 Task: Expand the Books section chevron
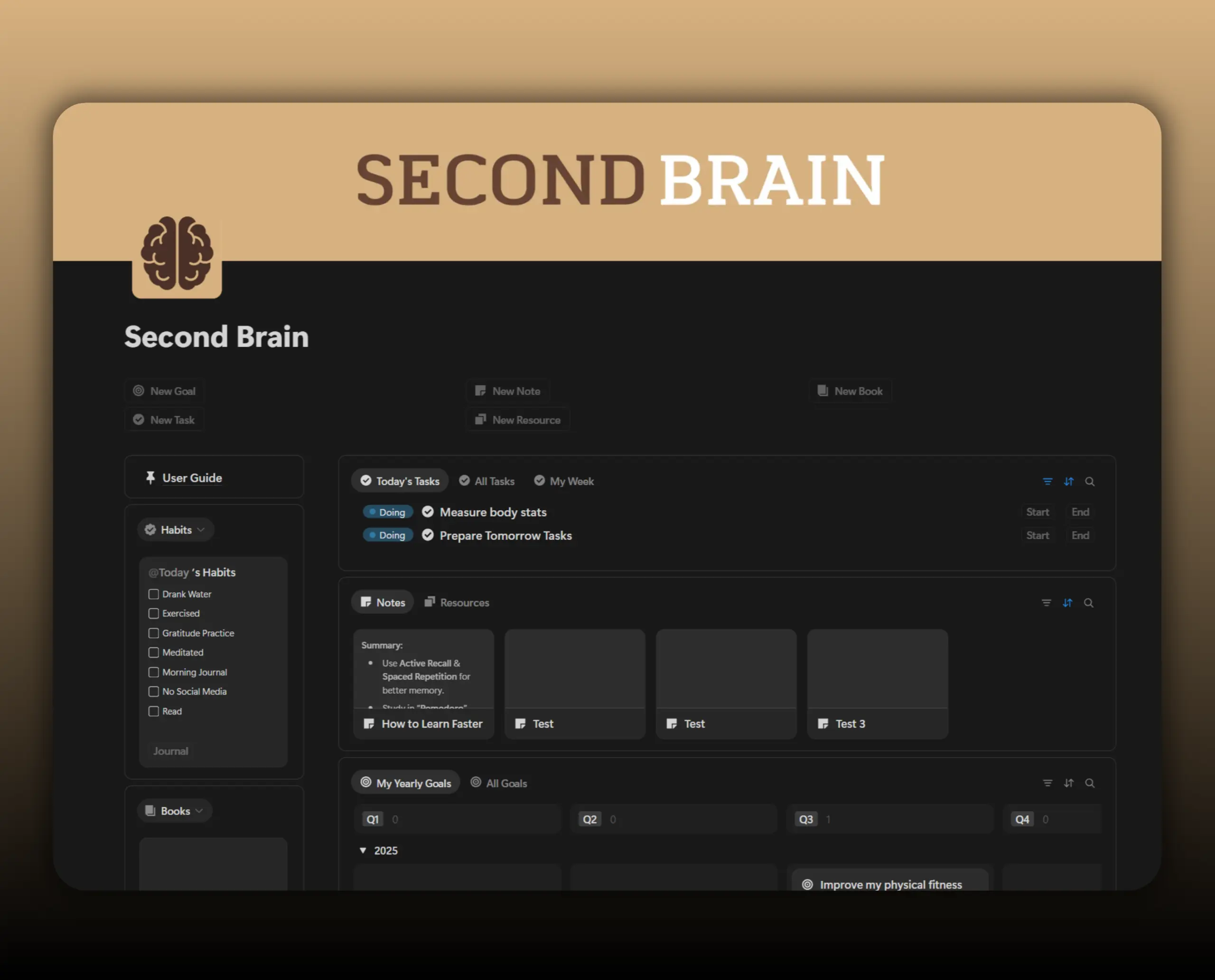(x=199, y=811)
